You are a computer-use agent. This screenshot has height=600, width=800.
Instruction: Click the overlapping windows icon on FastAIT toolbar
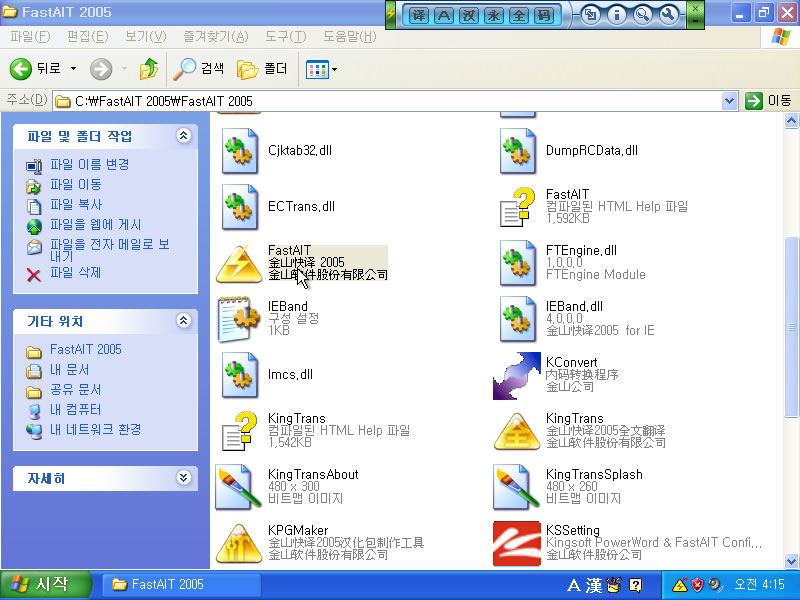591,15
